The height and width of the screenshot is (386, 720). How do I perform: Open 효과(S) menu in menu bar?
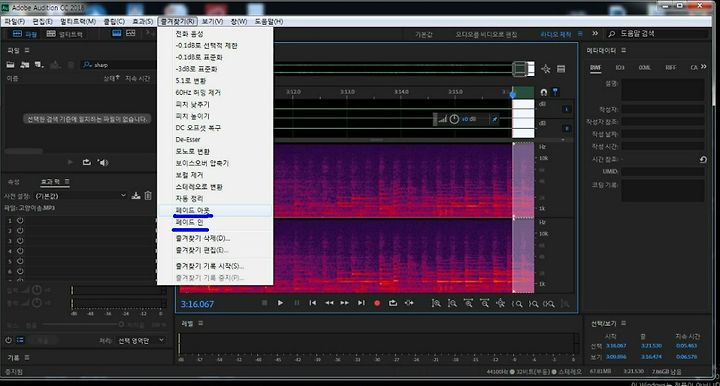tap(143, 22)
